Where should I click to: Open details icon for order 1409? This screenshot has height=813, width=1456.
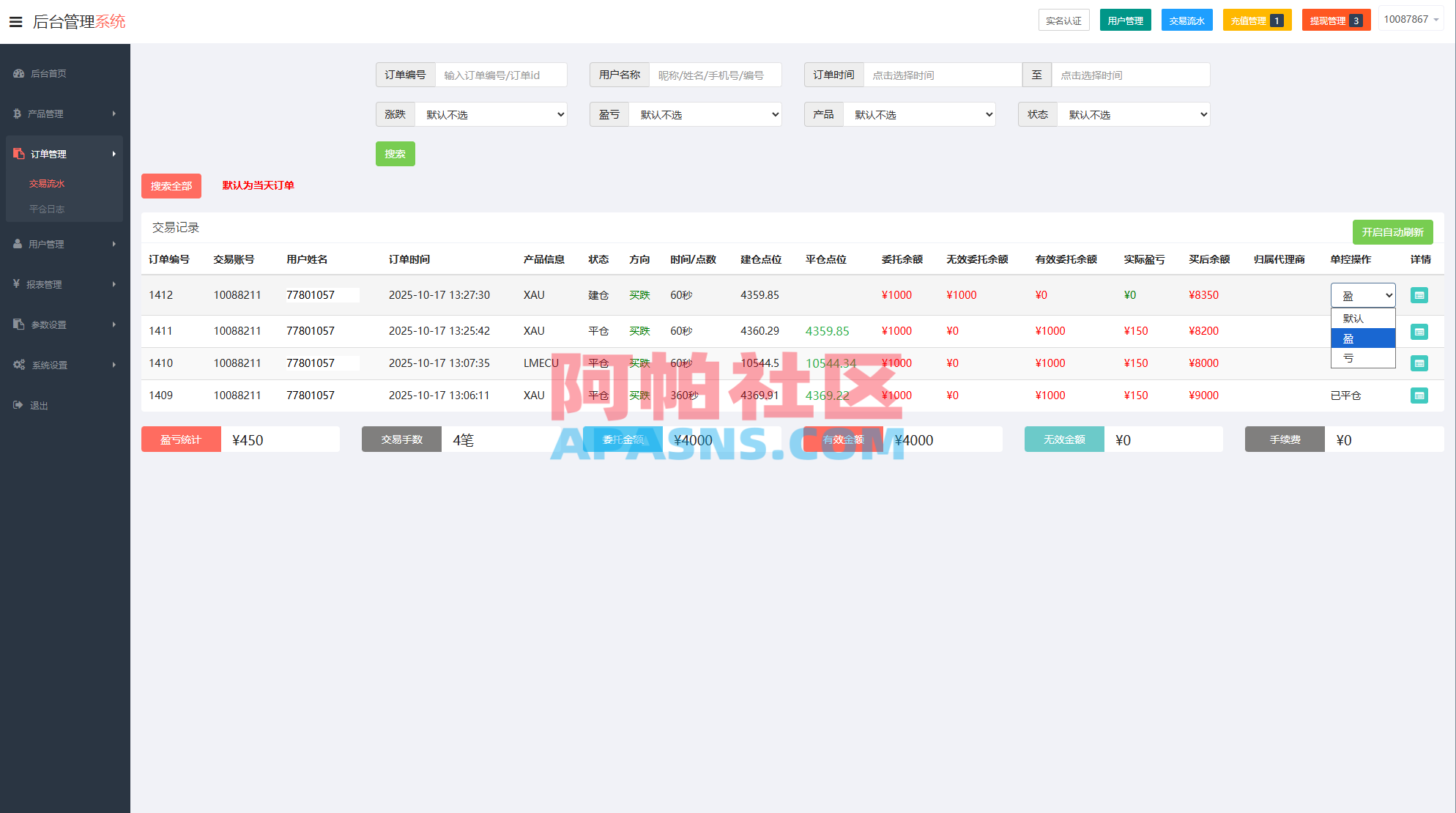(1419, 396)
